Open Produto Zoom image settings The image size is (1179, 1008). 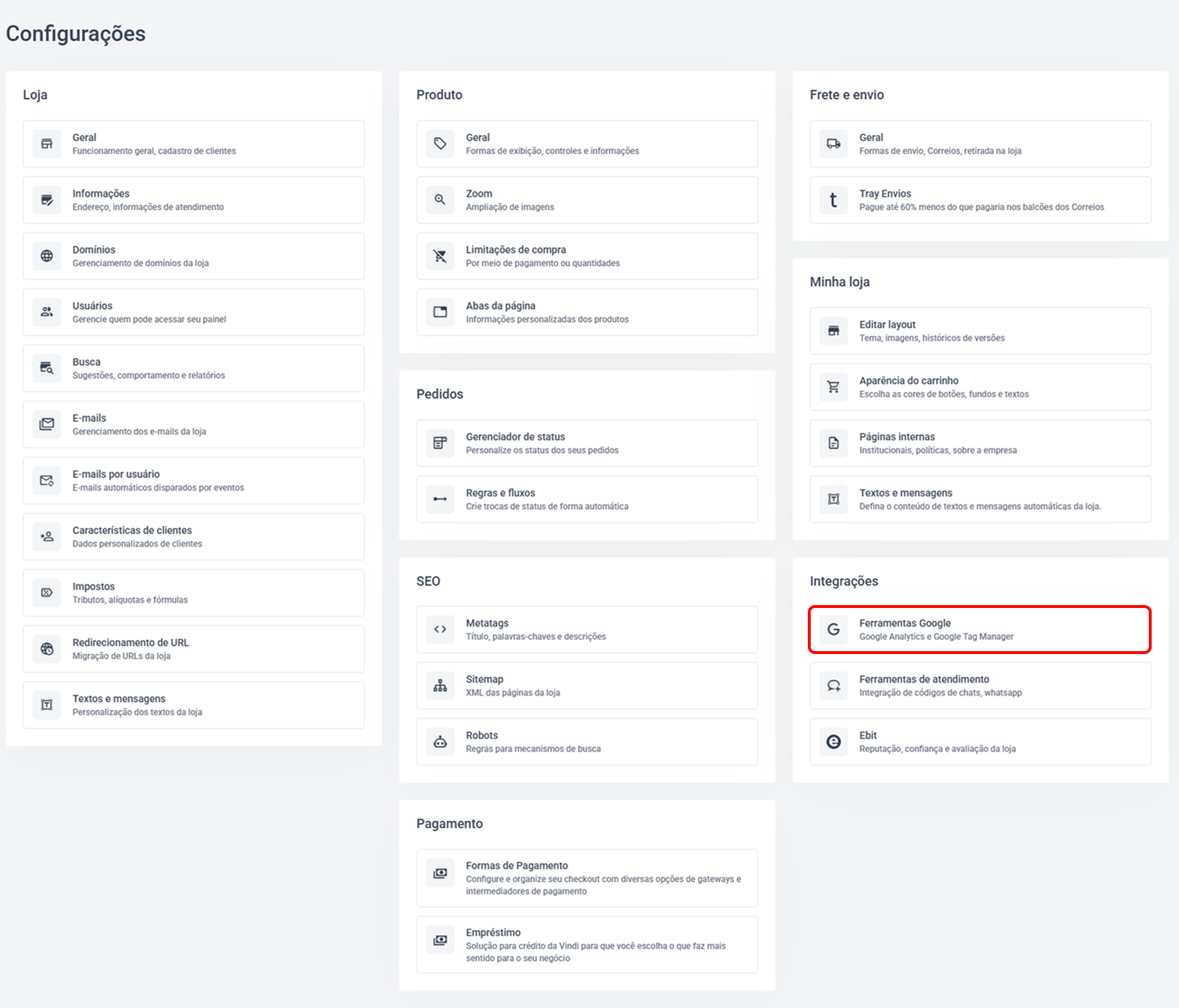click(587, 200)
